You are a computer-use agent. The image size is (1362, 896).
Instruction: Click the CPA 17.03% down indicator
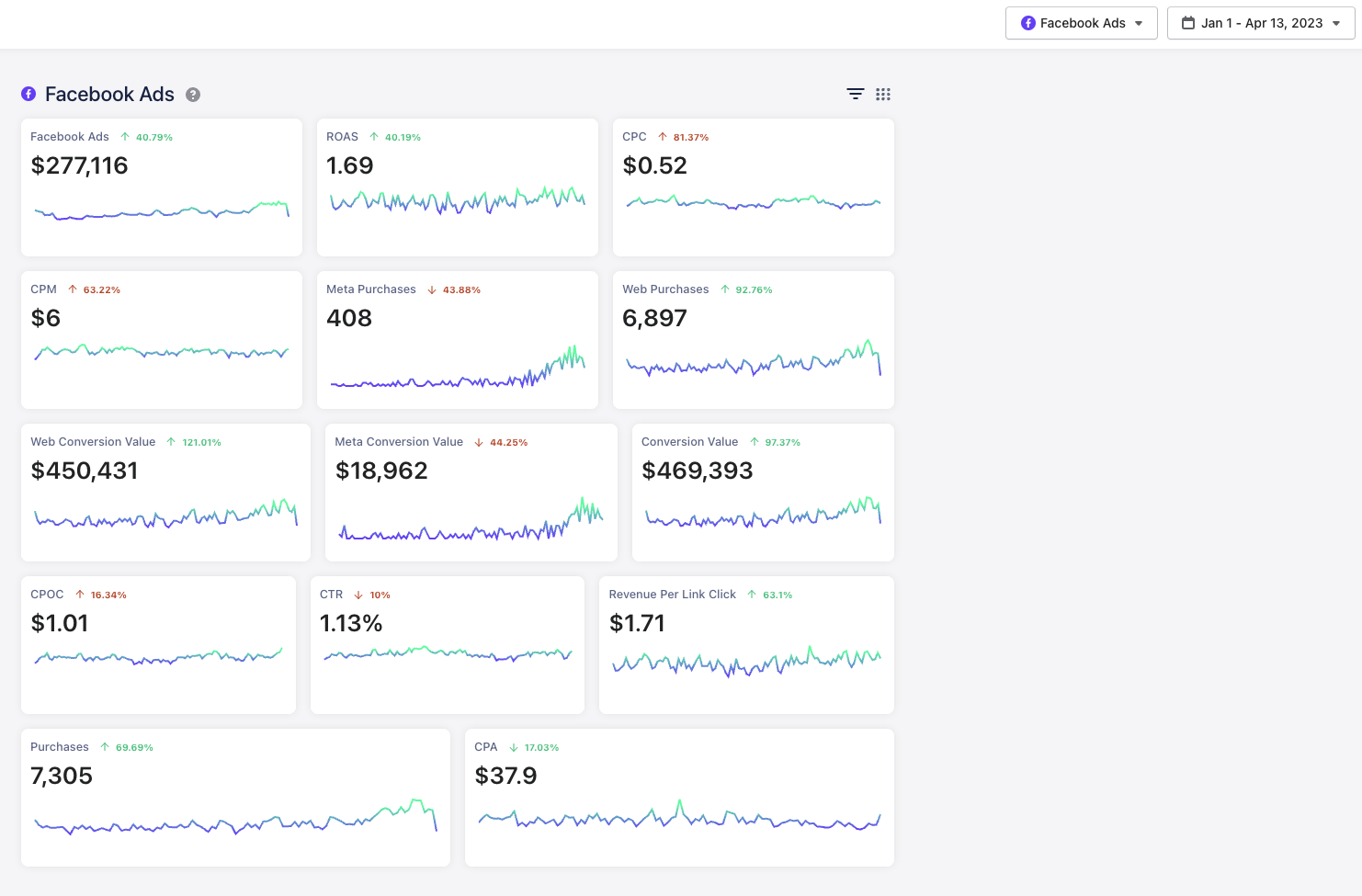534,747
